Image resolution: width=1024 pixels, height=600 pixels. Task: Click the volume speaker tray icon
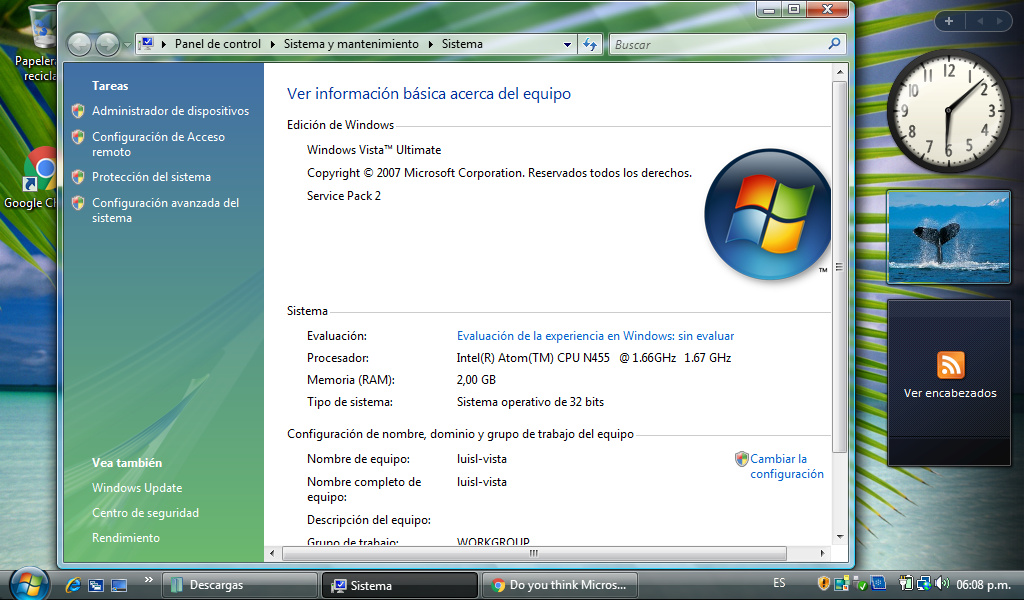tap(942, 583)
